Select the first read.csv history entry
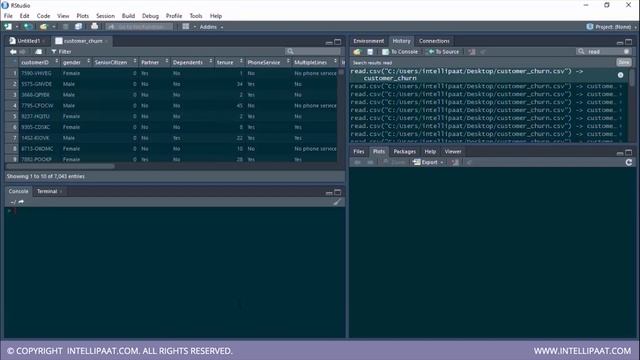The height and width of the screenshot is (360, 640). tap(487, 75)
